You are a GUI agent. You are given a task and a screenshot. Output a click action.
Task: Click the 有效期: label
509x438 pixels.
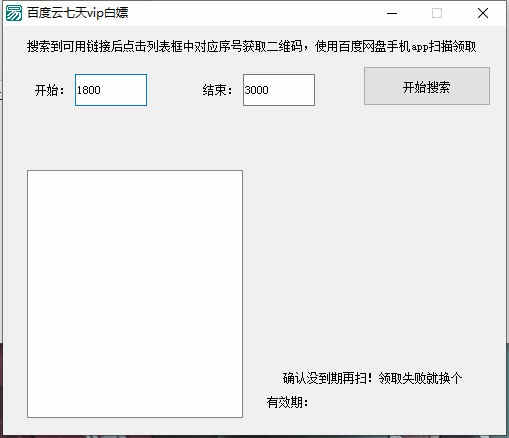pos(287,402)
